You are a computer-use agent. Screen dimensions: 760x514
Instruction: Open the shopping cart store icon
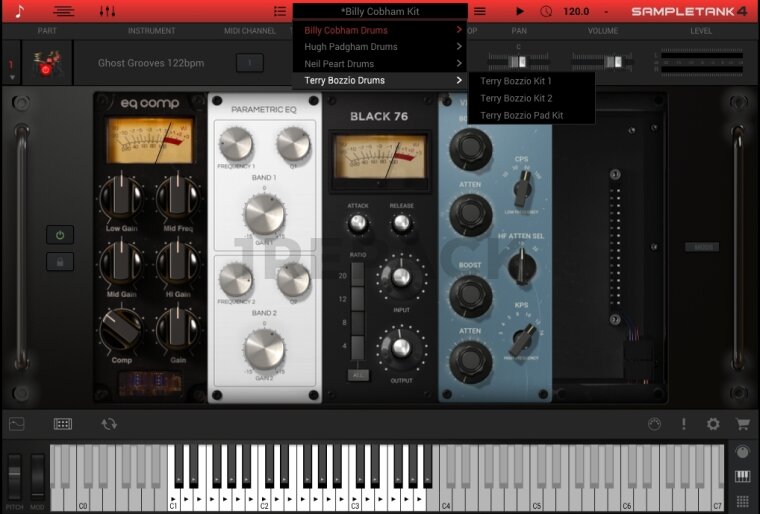click(x=742, y=424)
